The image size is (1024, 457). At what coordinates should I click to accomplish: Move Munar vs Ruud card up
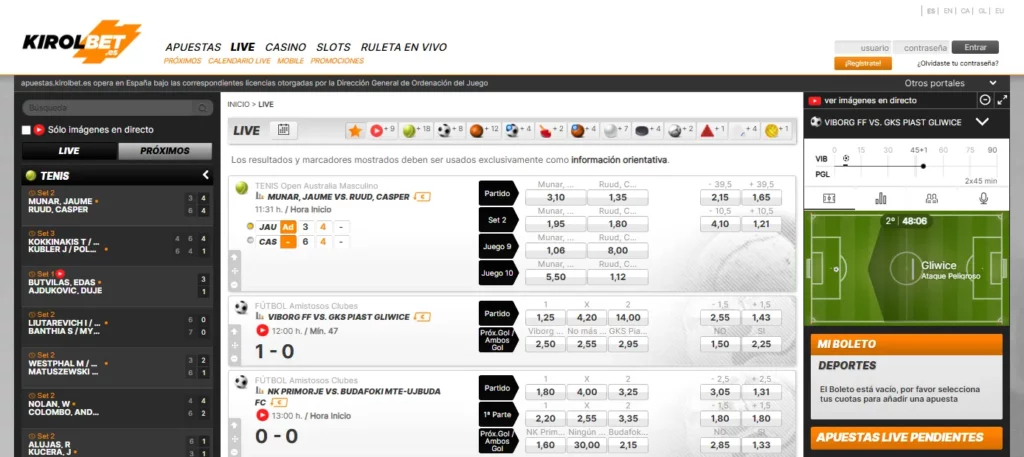coord(234,256)
